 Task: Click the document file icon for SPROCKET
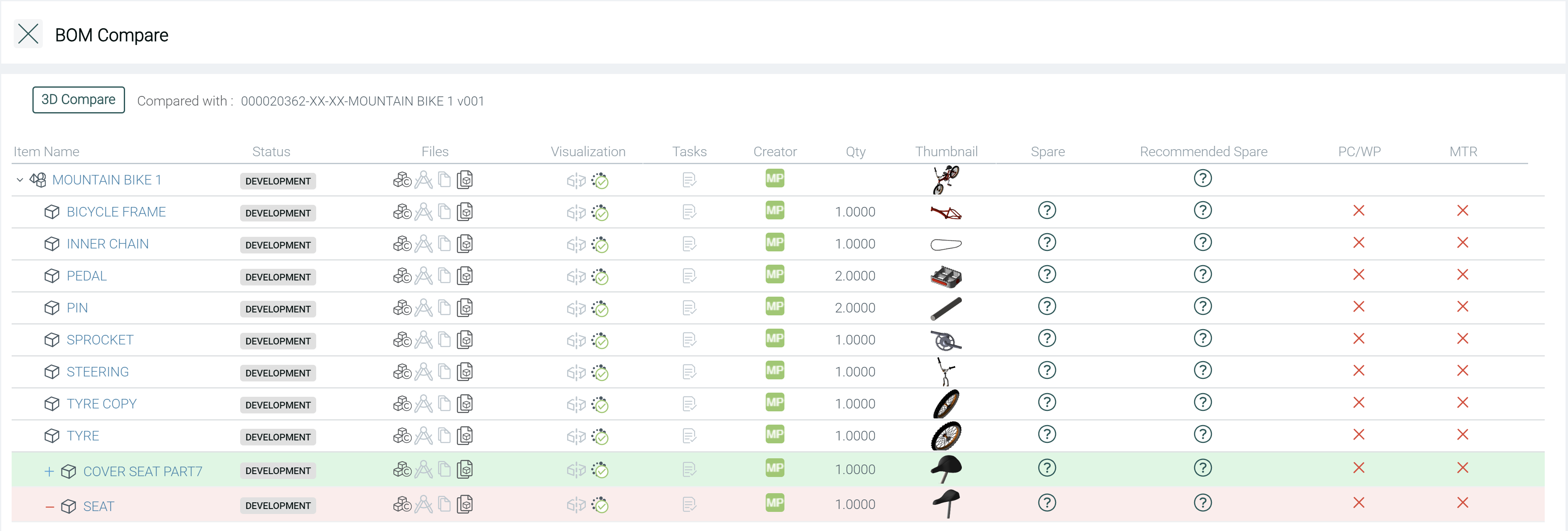point(445,340)
